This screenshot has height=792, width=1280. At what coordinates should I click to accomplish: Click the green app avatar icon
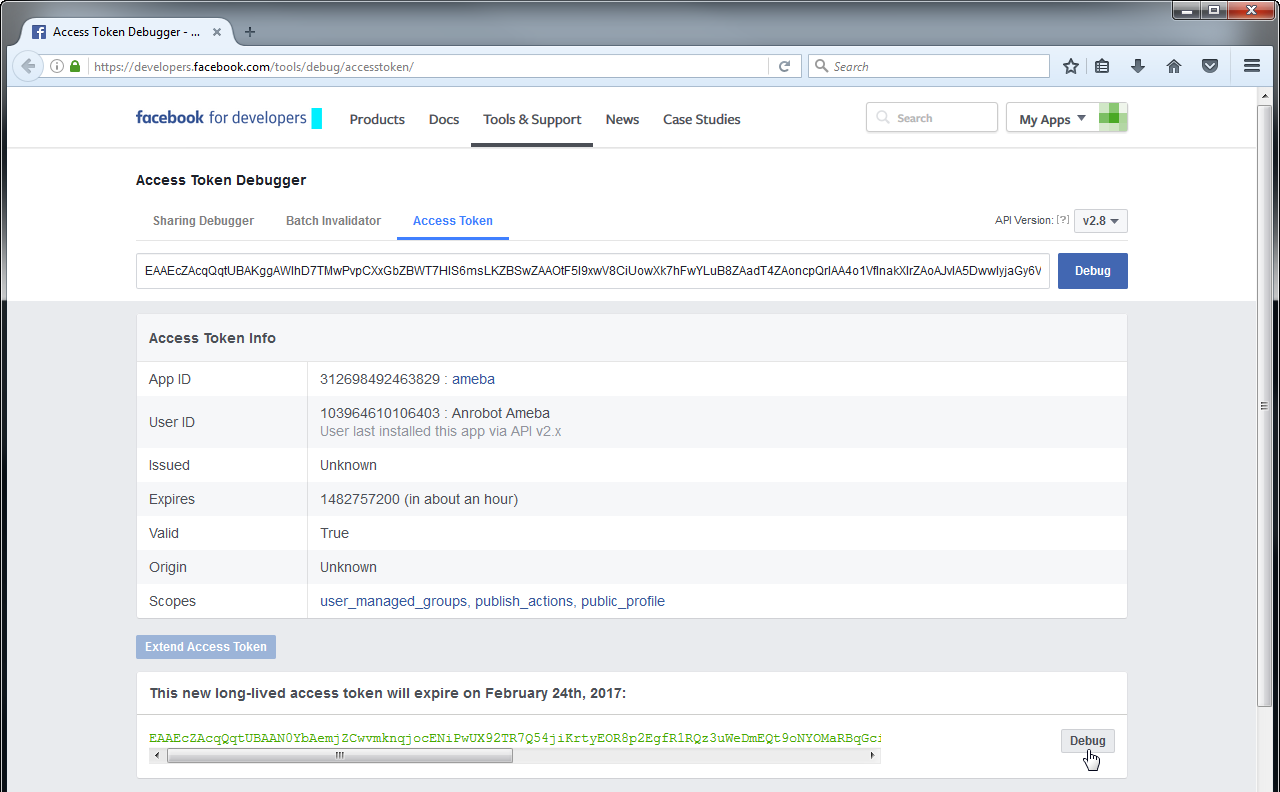[x=1113, y=117]
